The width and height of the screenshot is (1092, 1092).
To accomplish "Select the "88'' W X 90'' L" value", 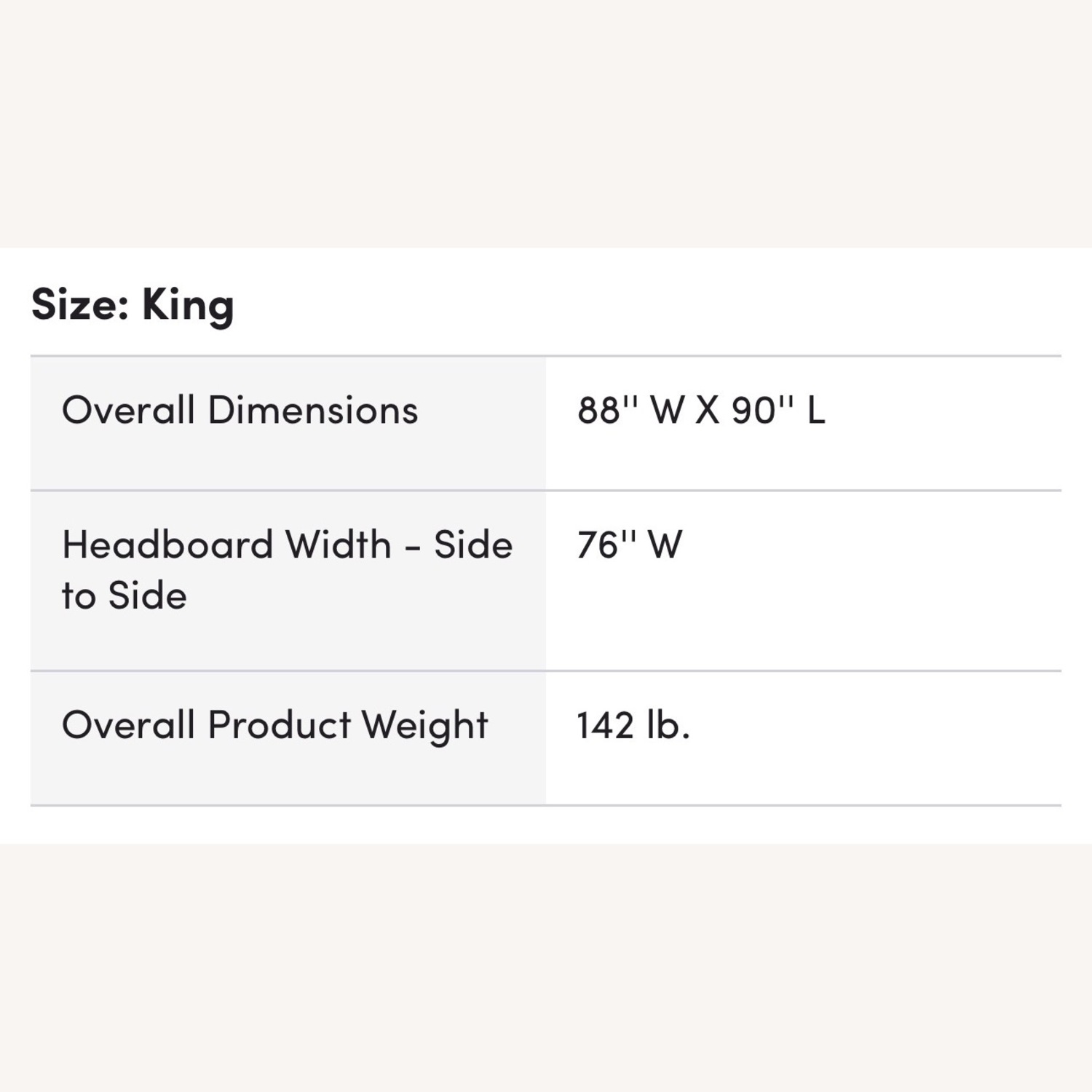I will click(x=701, y=411).
